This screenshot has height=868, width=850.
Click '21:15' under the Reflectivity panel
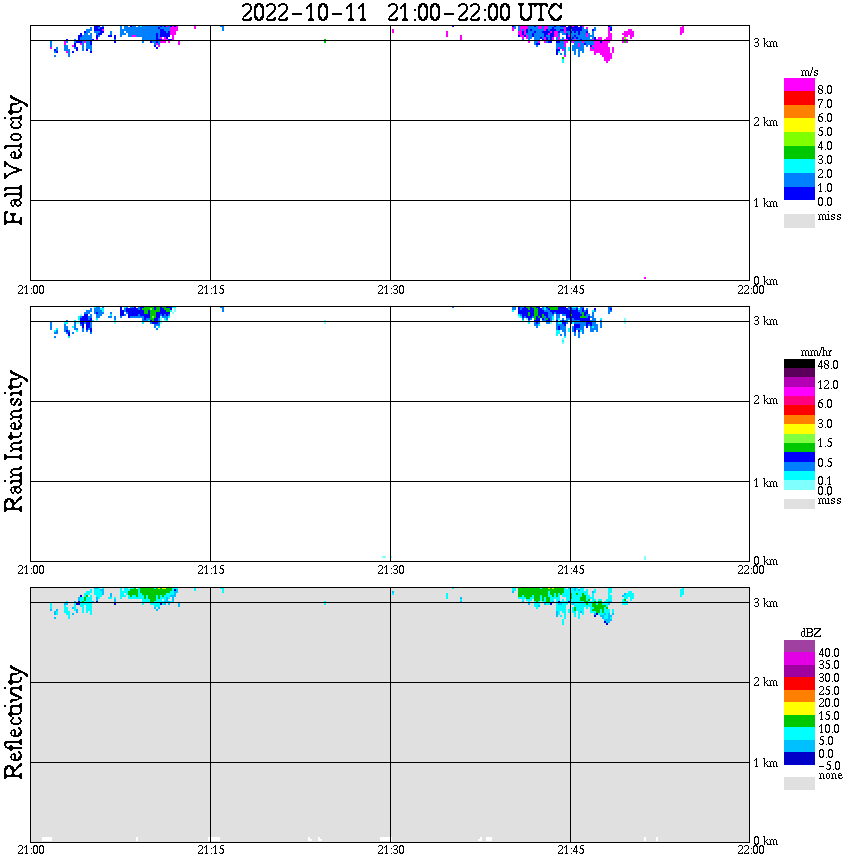click(211, 850)
